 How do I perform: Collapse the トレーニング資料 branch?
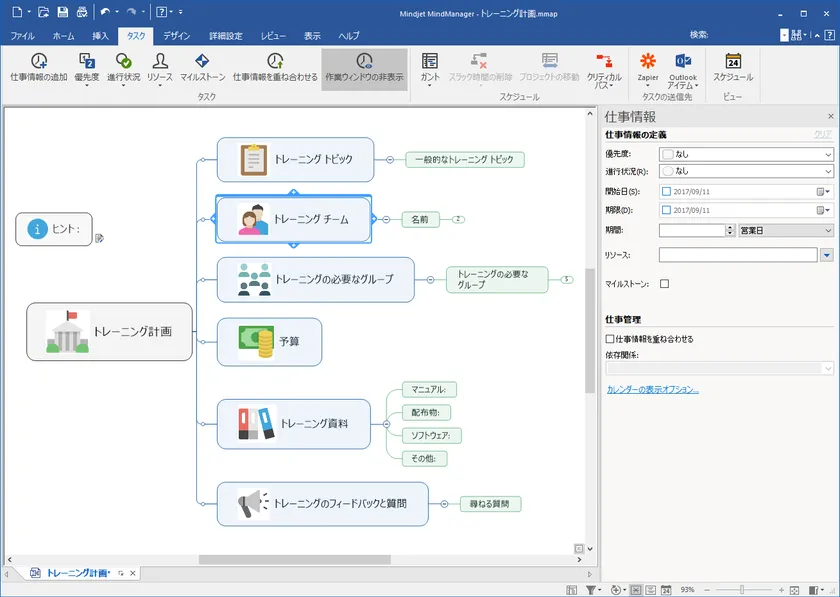click(x=385, y=423)
